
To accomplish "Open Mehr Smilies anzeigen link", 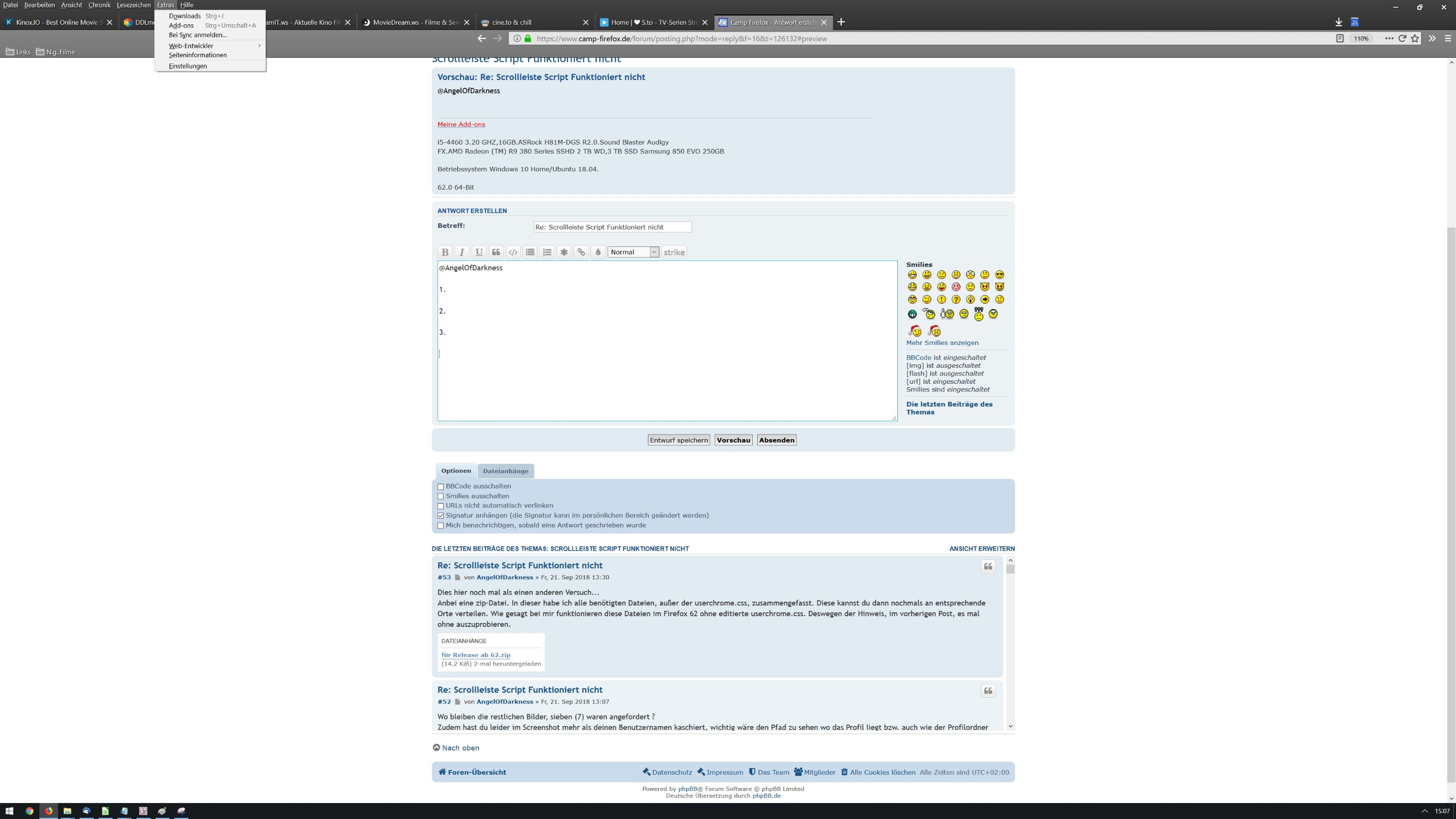I will [x=942, y=343].
